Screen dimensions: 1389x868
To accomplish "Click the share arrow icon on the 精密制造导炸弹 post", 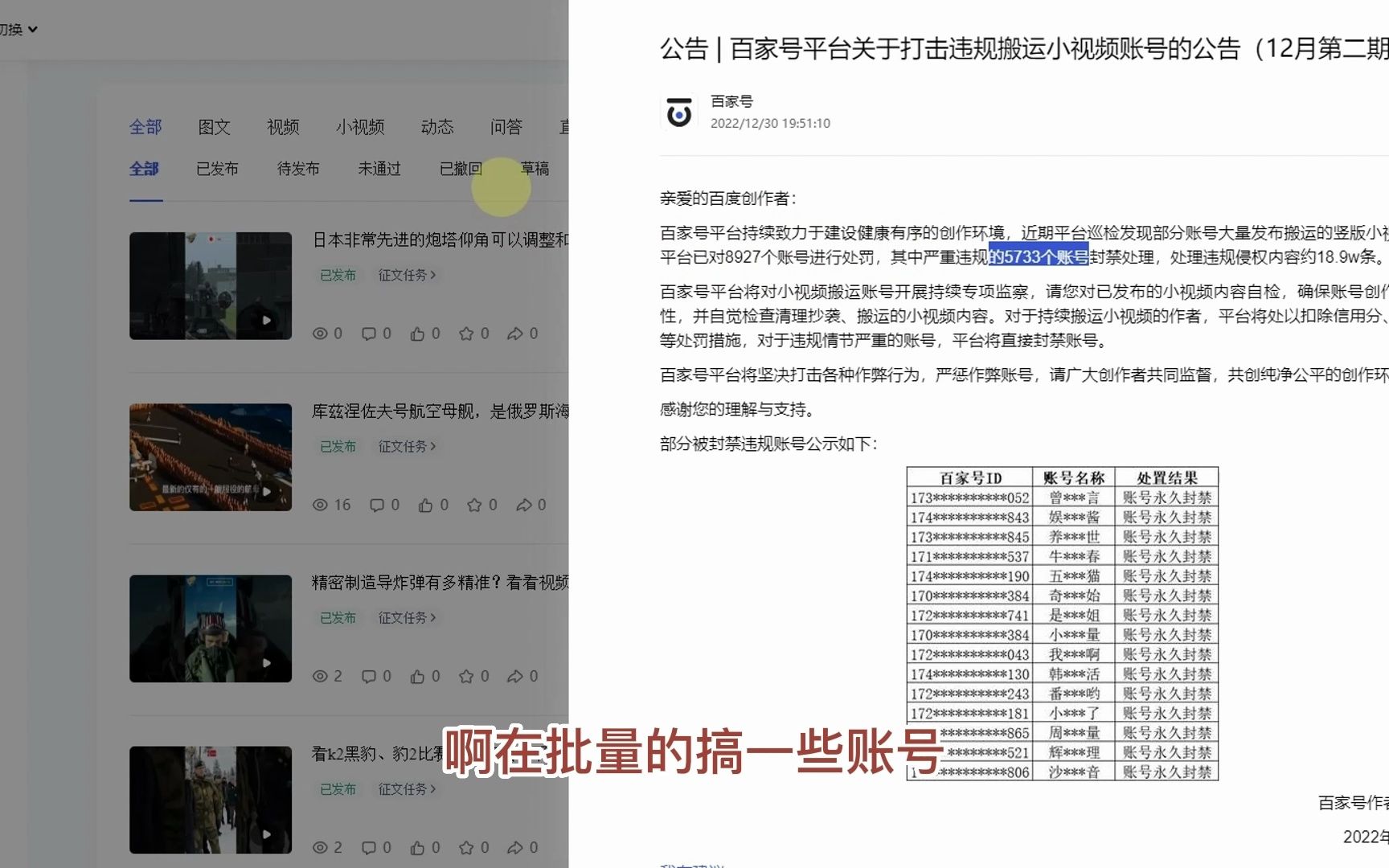I will (x=515, y=677).
